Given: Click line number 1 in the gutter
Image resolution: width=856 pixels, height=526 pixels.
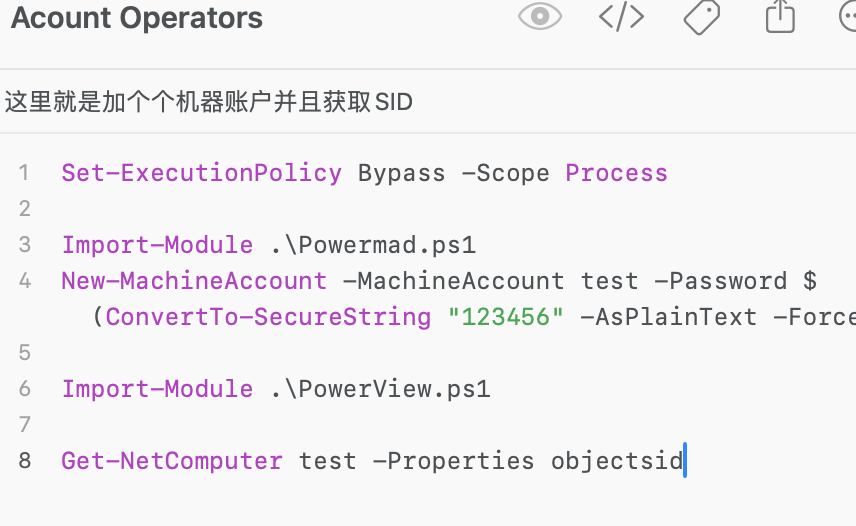Looking at the screenshot, I should pos(23,173).
